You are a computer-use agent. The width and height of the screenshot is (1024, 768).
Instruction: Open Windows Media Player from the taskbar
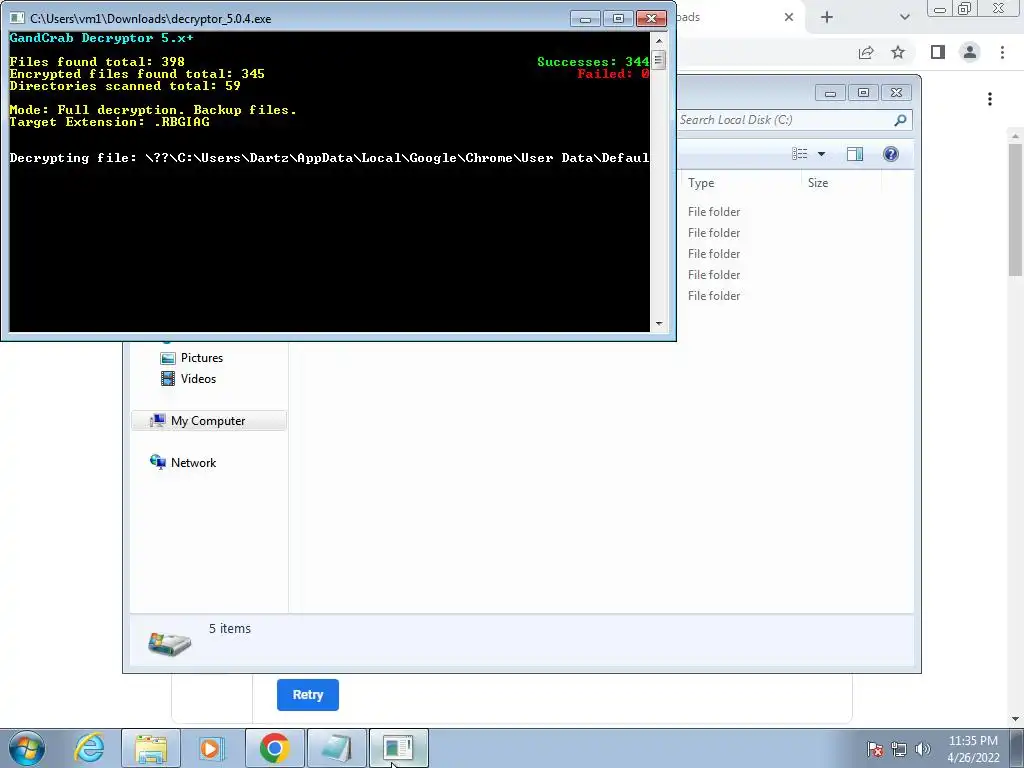pos(212,748)
